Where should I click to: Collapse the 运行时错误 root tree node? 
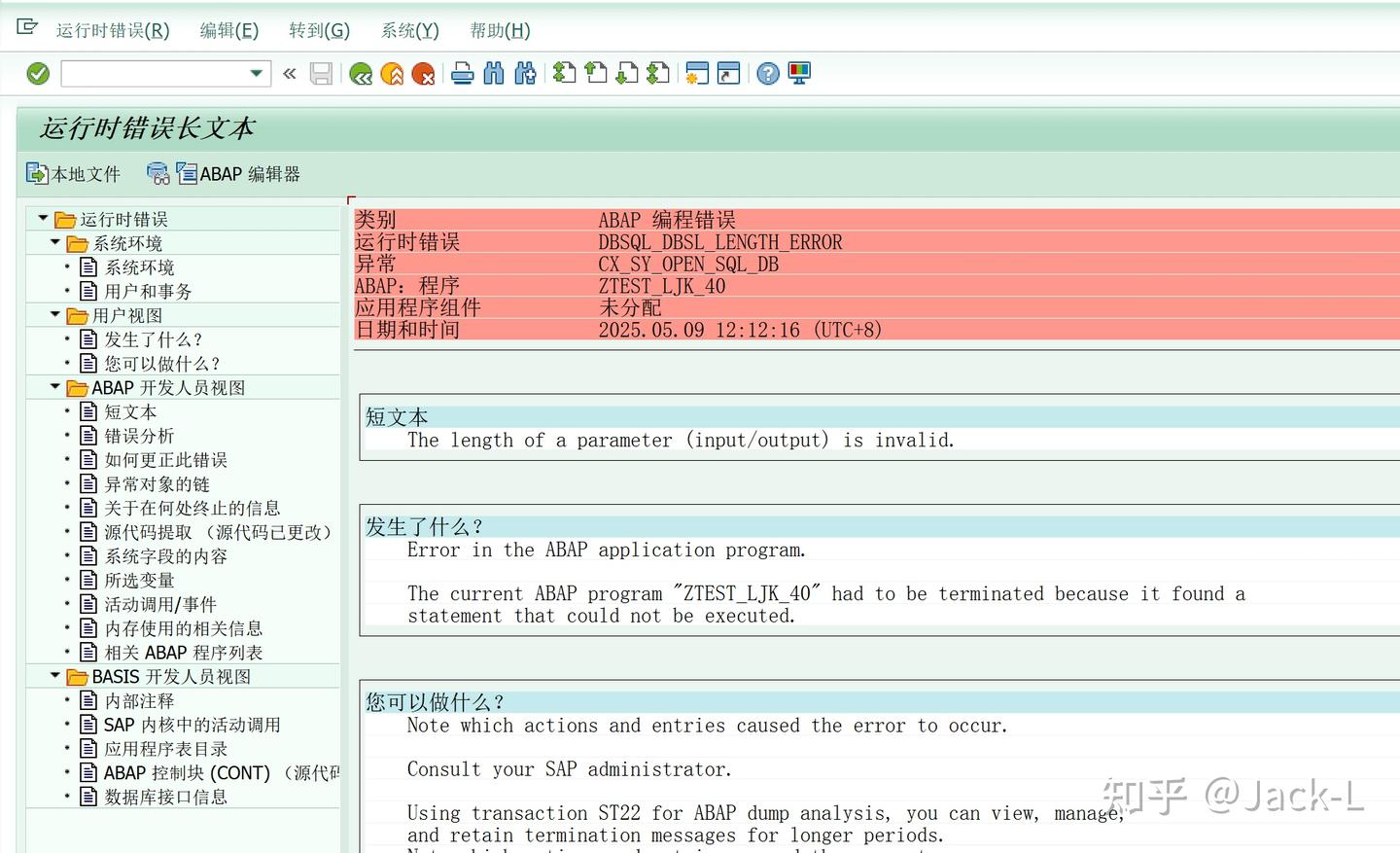point(43,219)
